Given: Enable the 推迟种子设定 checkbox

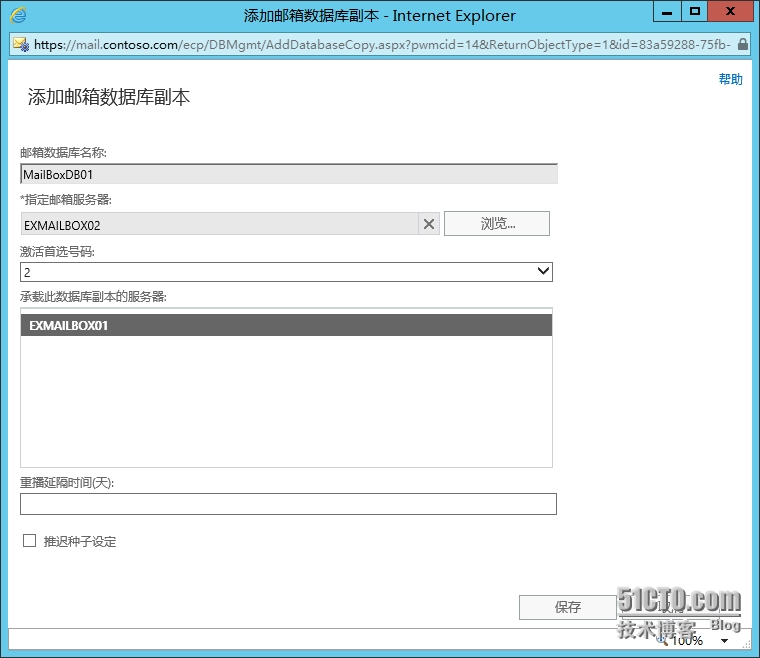Looking at the screenshot, I should pos(29,541).
